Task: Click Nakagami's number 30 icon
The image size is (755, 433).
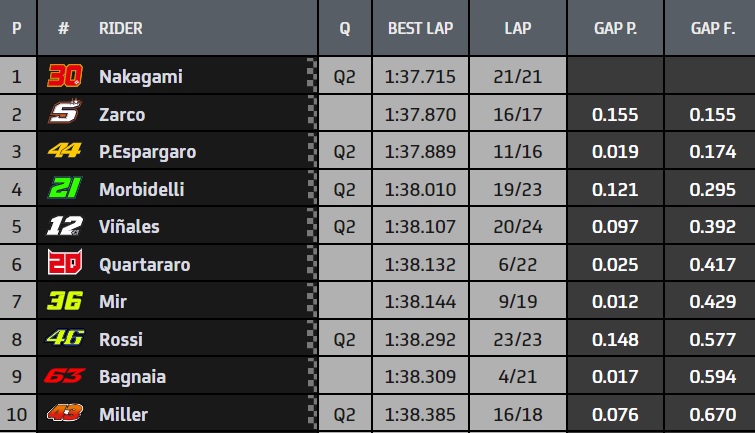Action: click(x=65, y=76)
